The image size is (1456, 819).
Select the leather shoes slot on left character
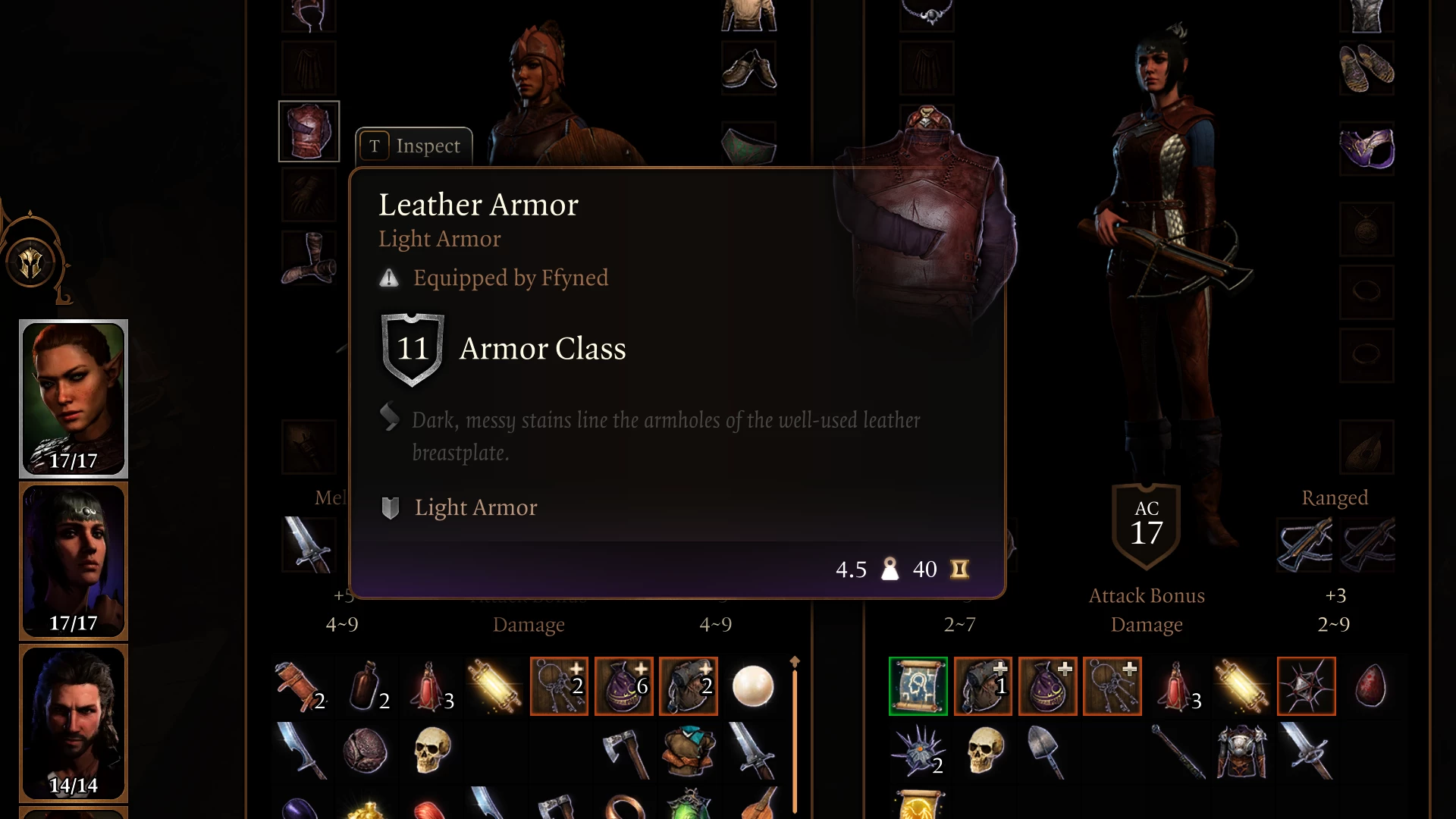click(x=748, y=68)
